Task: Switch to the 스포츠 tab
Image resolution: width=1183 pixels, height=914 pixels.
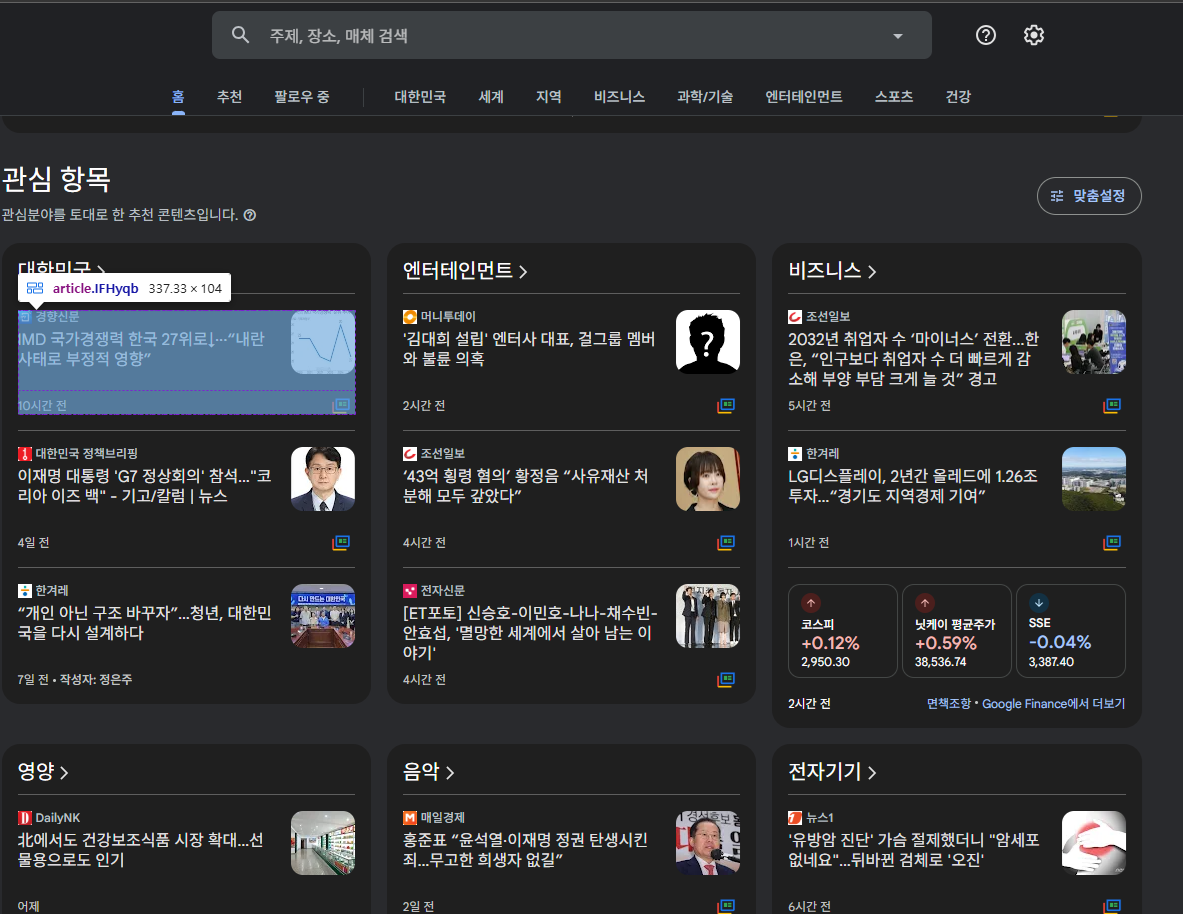Action: [x=893, y=97]
